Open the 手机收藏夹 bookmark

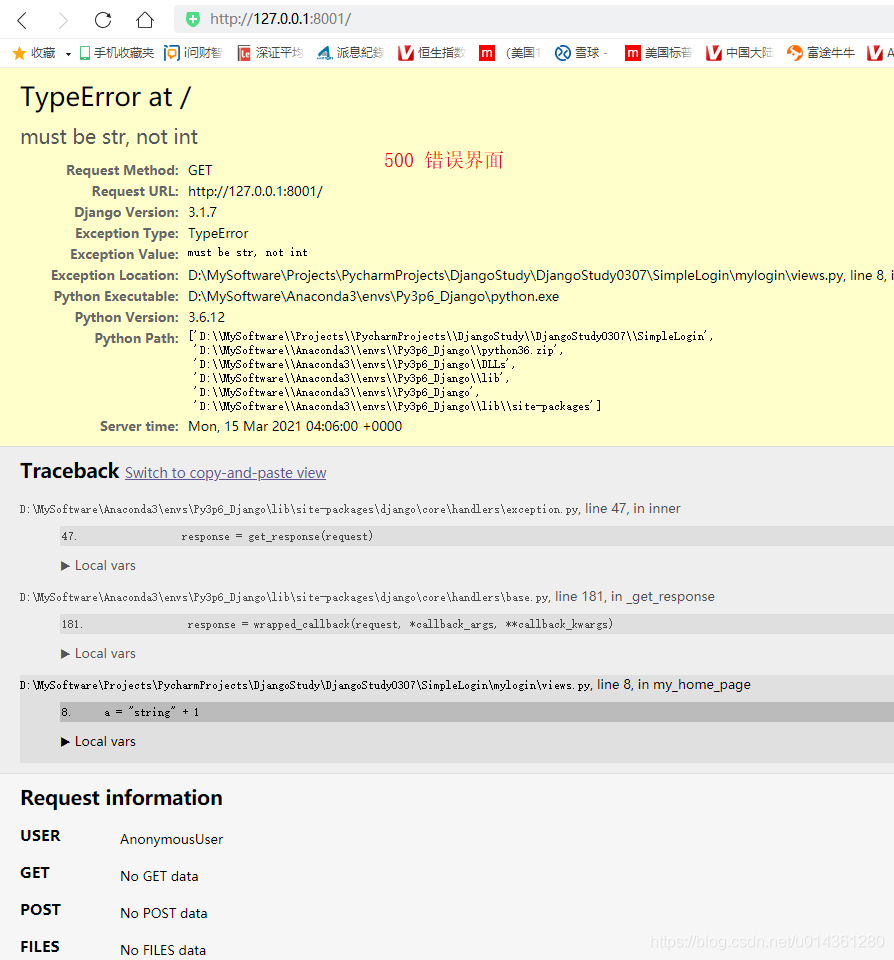click(x=116, y=53)
